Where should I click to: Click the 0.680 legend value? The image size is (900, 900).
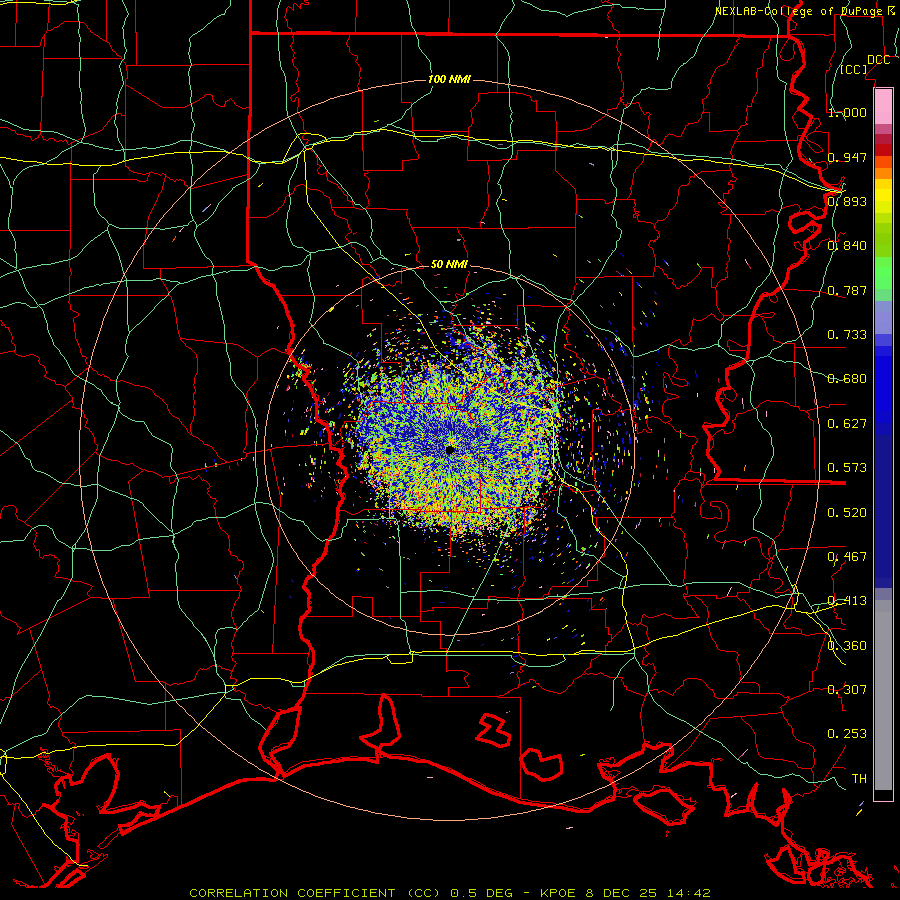pyautogui.click(x=847, y=379)
